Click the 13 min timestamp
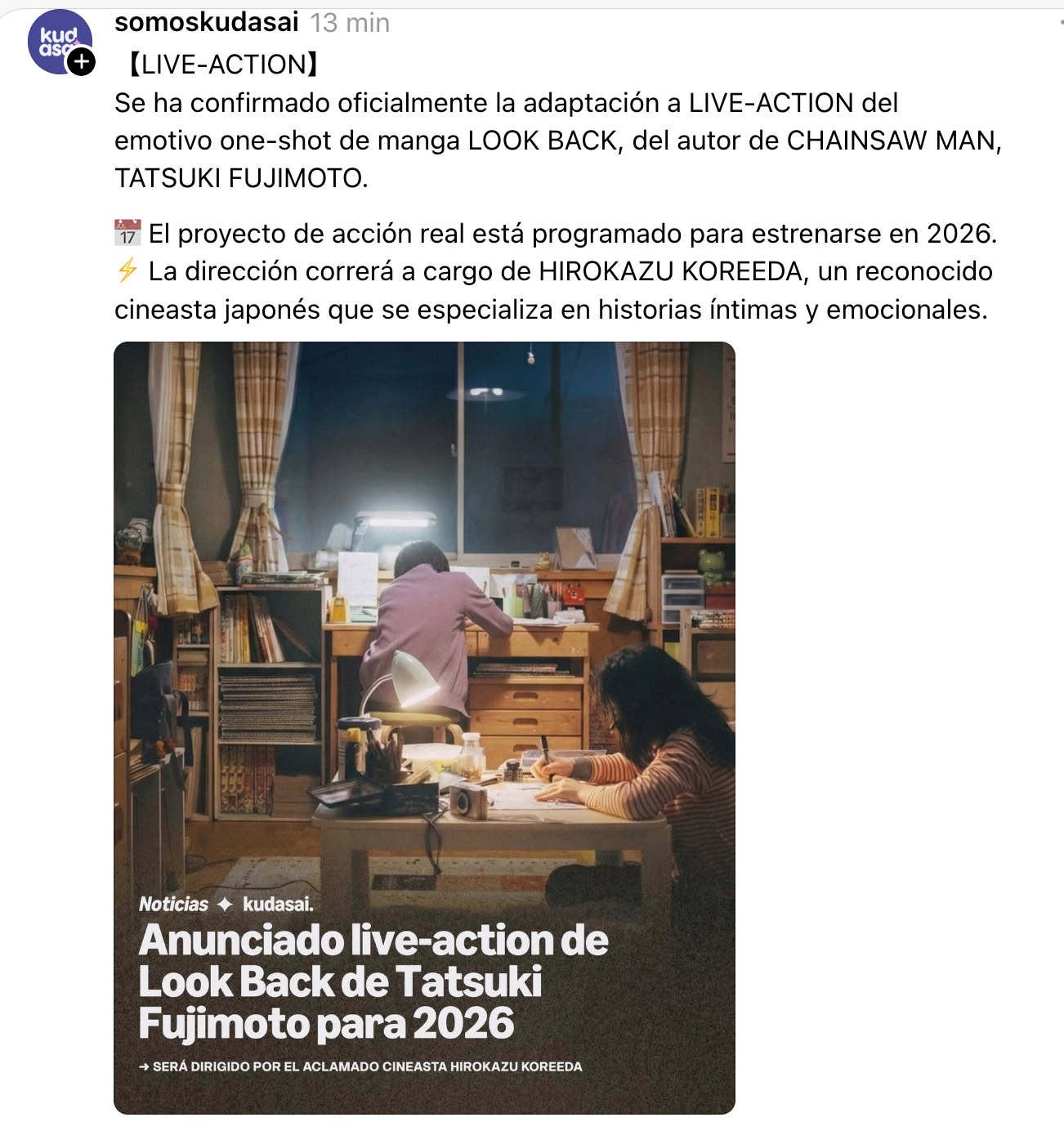Image resolution: width=1064 pixels, height=1131 pixels. click(350, 23)
